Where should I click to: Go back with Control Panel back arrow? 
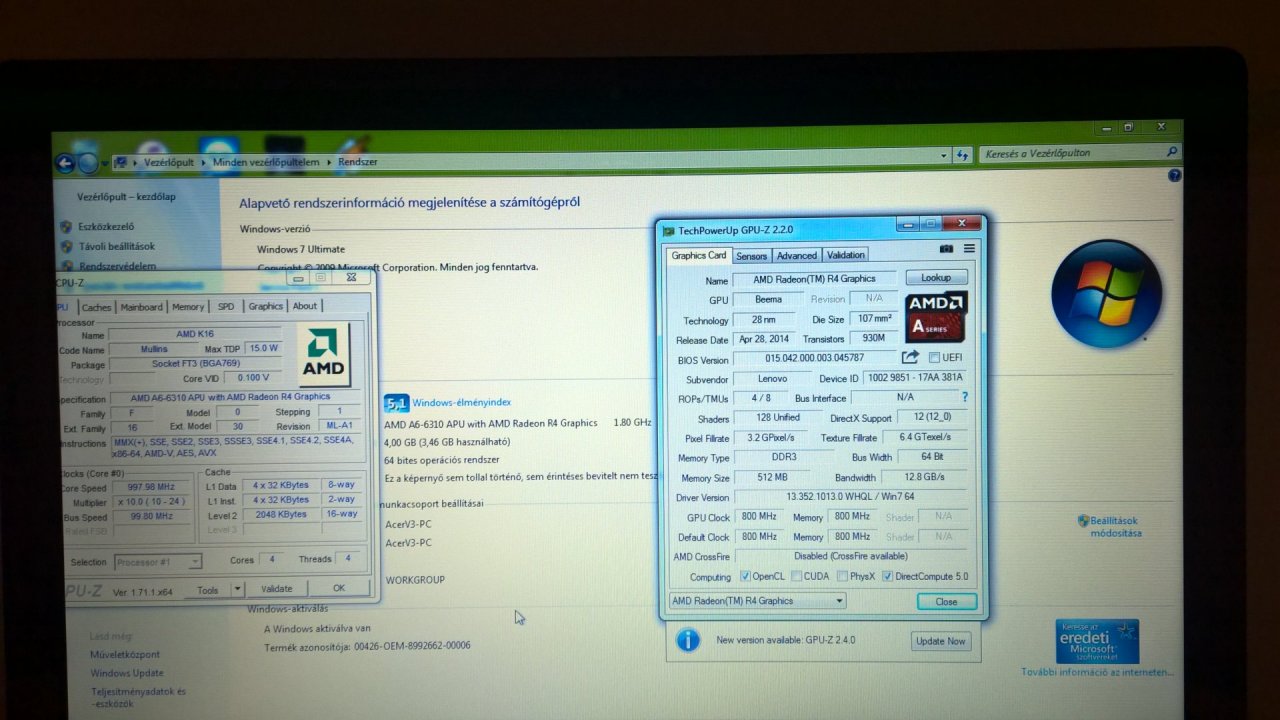(x=66, y=163)
